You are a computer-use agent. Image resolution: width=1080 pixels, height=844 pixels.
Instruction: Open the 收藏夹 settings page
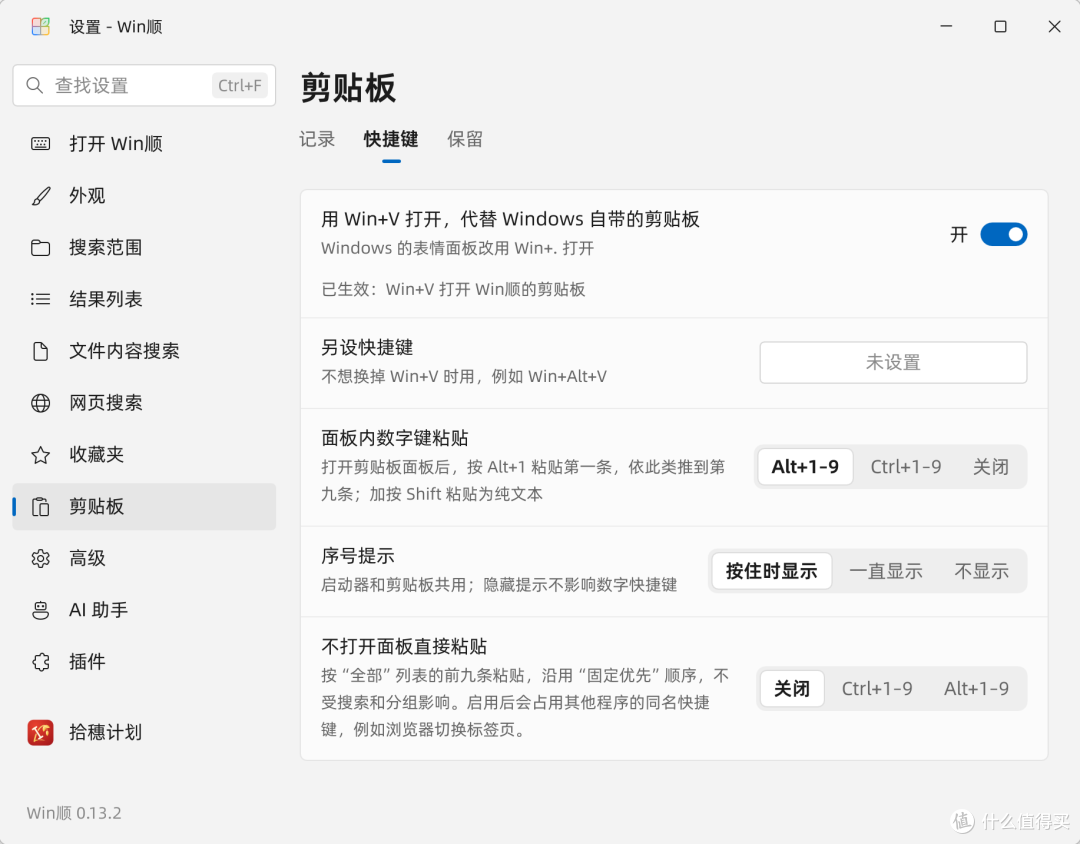coord(144,455)
